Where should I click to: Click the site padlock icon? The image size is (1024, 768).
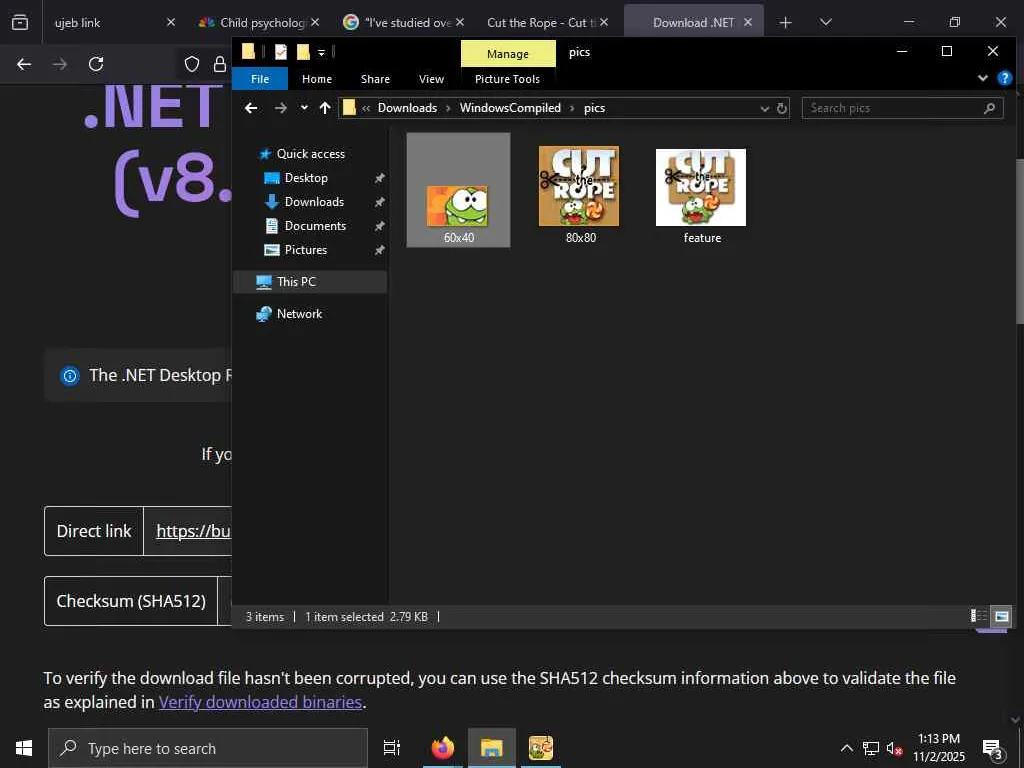220,64
